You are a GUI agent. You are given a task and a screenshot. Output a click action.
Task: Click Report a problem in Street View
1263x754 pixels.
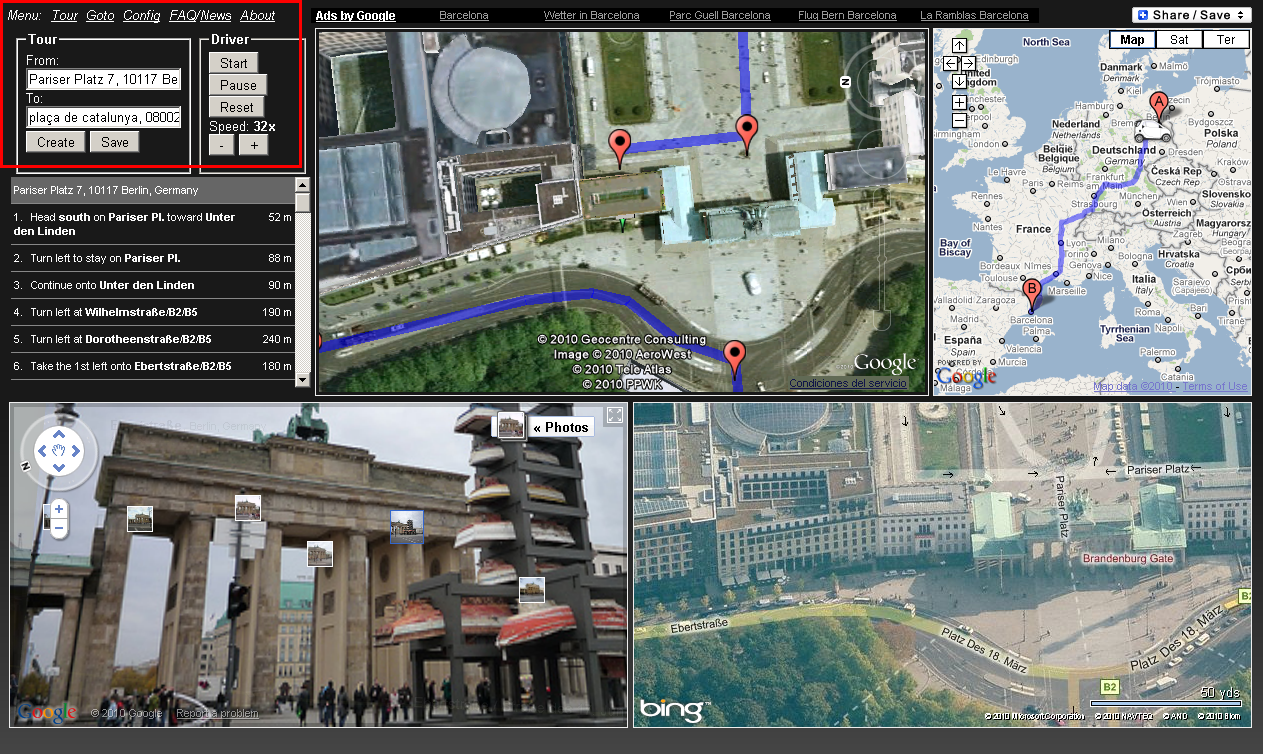tap(217, 713)
